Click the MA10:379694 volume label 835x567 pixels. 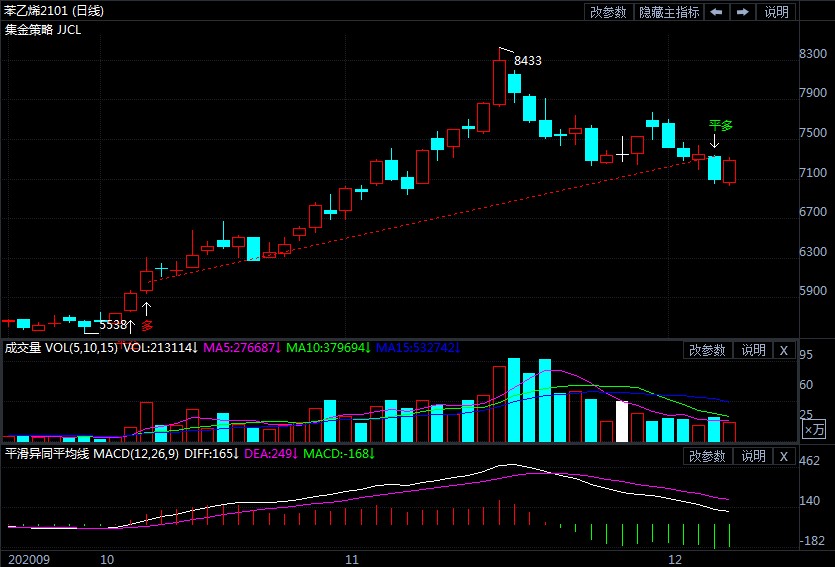tap(328, 348)
